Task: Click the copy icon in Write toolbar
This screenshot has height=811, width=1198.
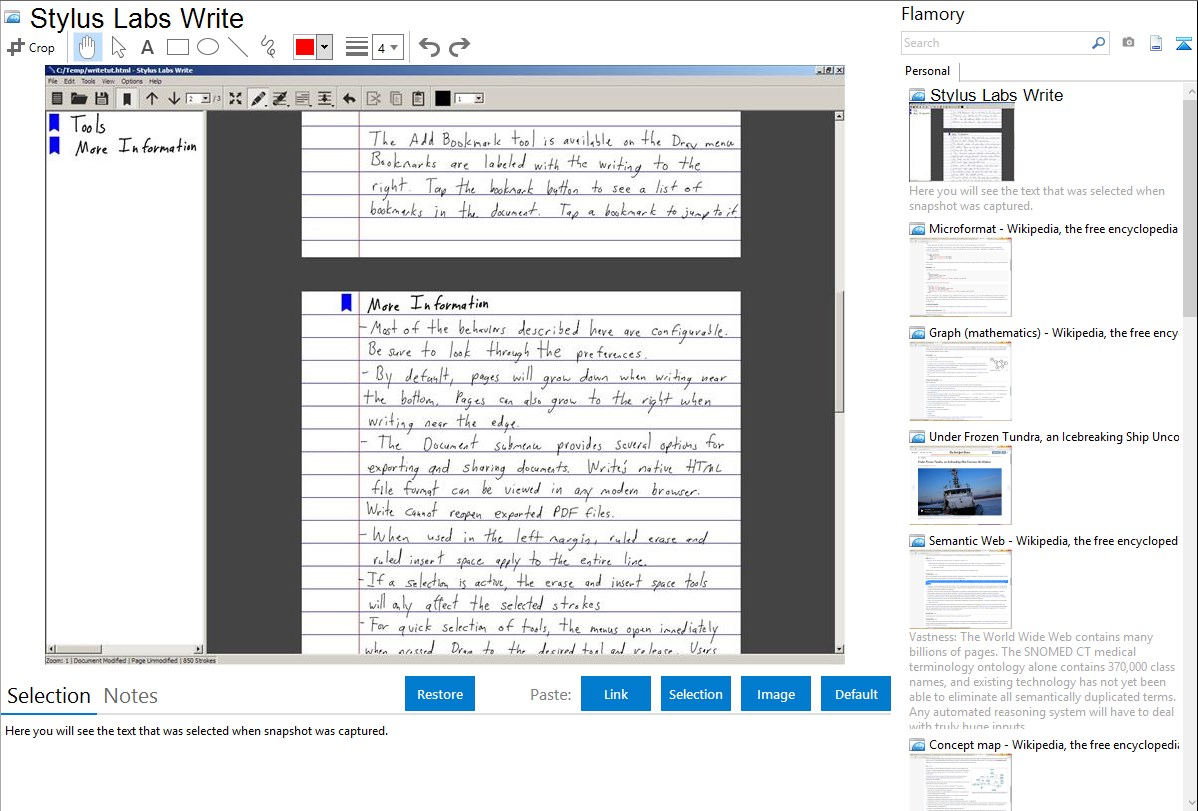Action: pos(396,99)
